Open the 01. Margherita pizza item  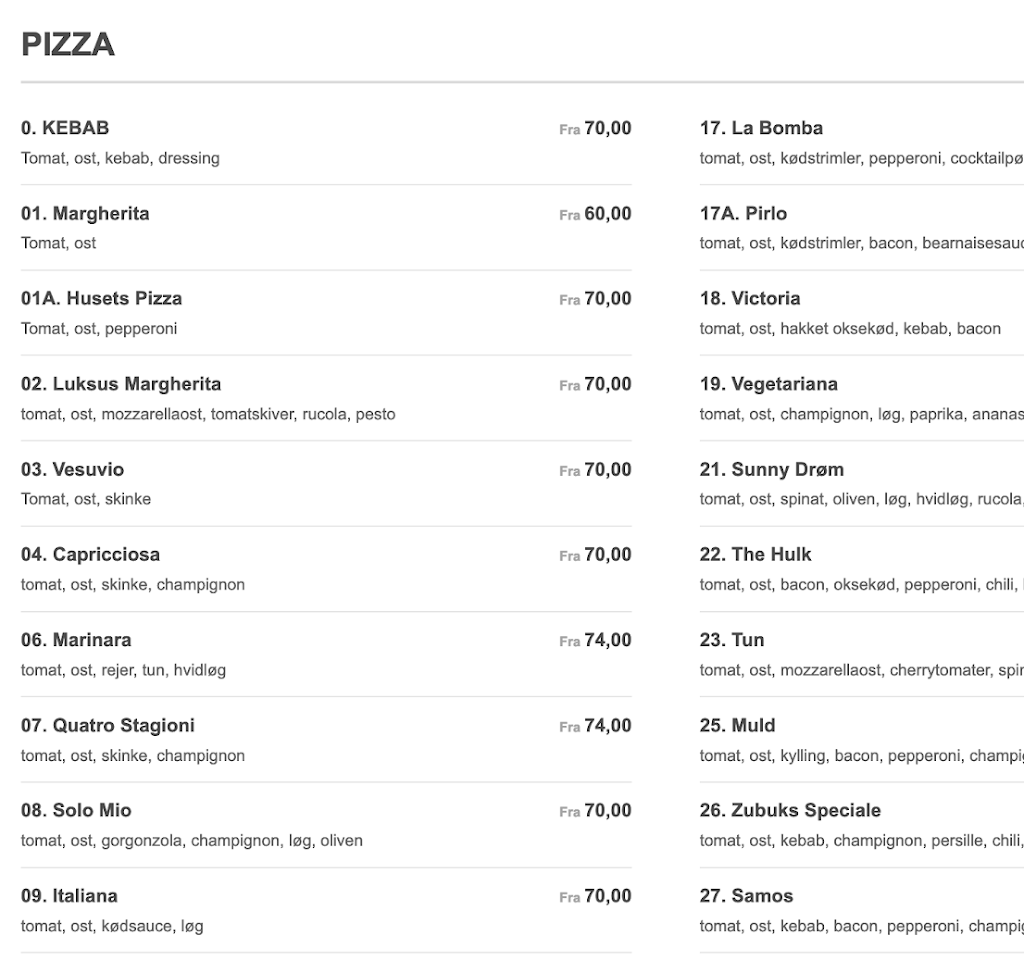pos(85,213)
